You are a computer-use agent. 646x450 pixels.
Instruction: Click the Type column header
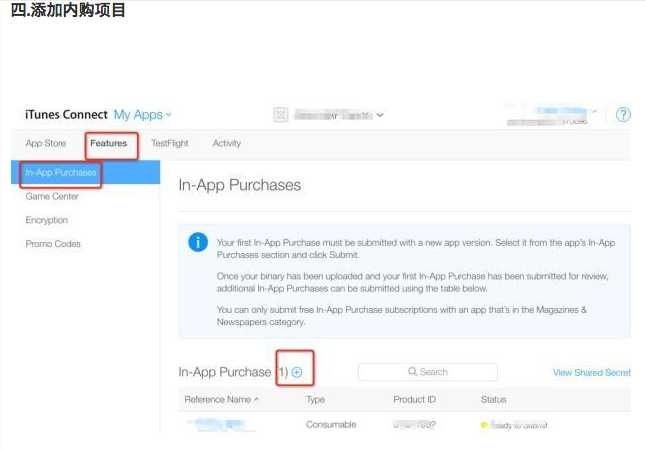(x=315, y=399)
